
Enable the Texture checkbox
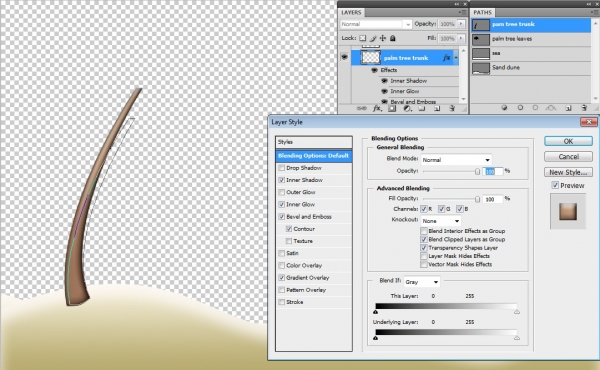point(289,241)
